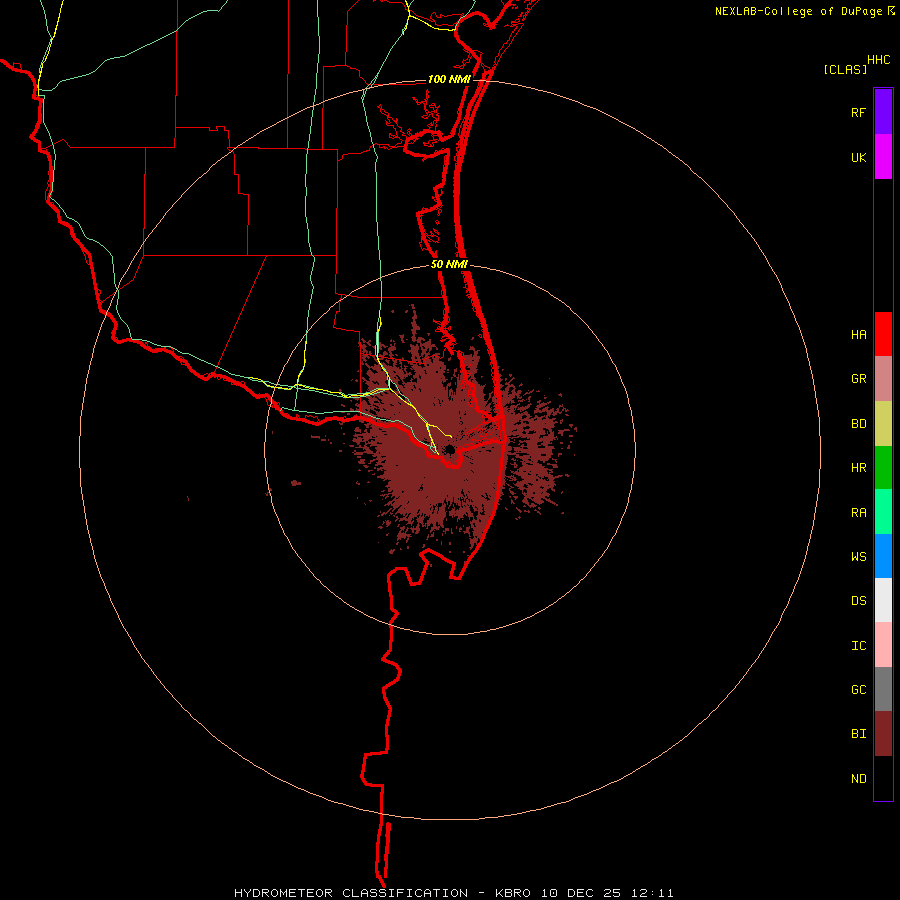This screenshot has width=900, height=900.
Task: Click the BD yellow legend swatch
Action: click(883, 424)
